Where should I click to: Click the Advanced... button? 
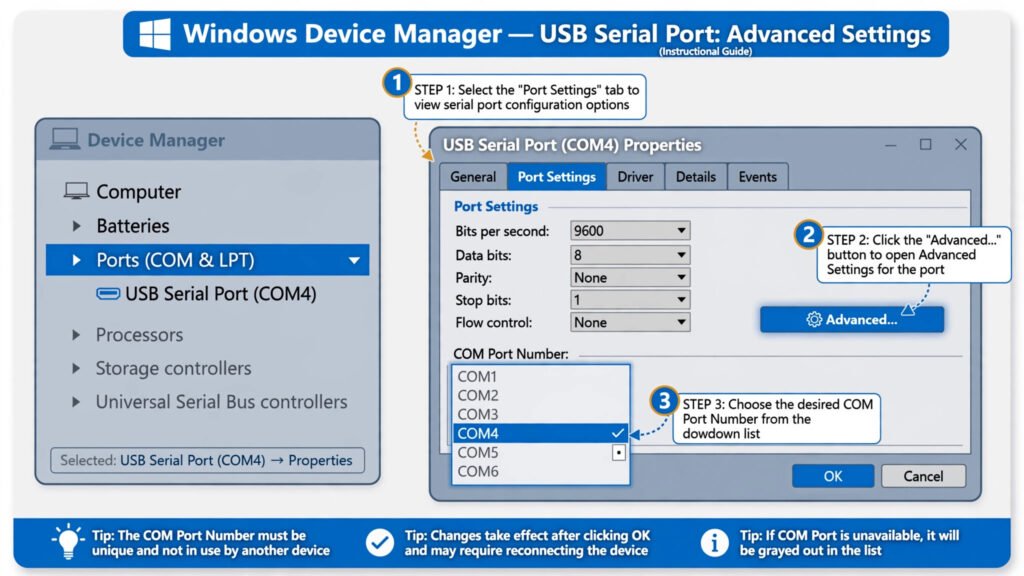(x=852, y=319)
